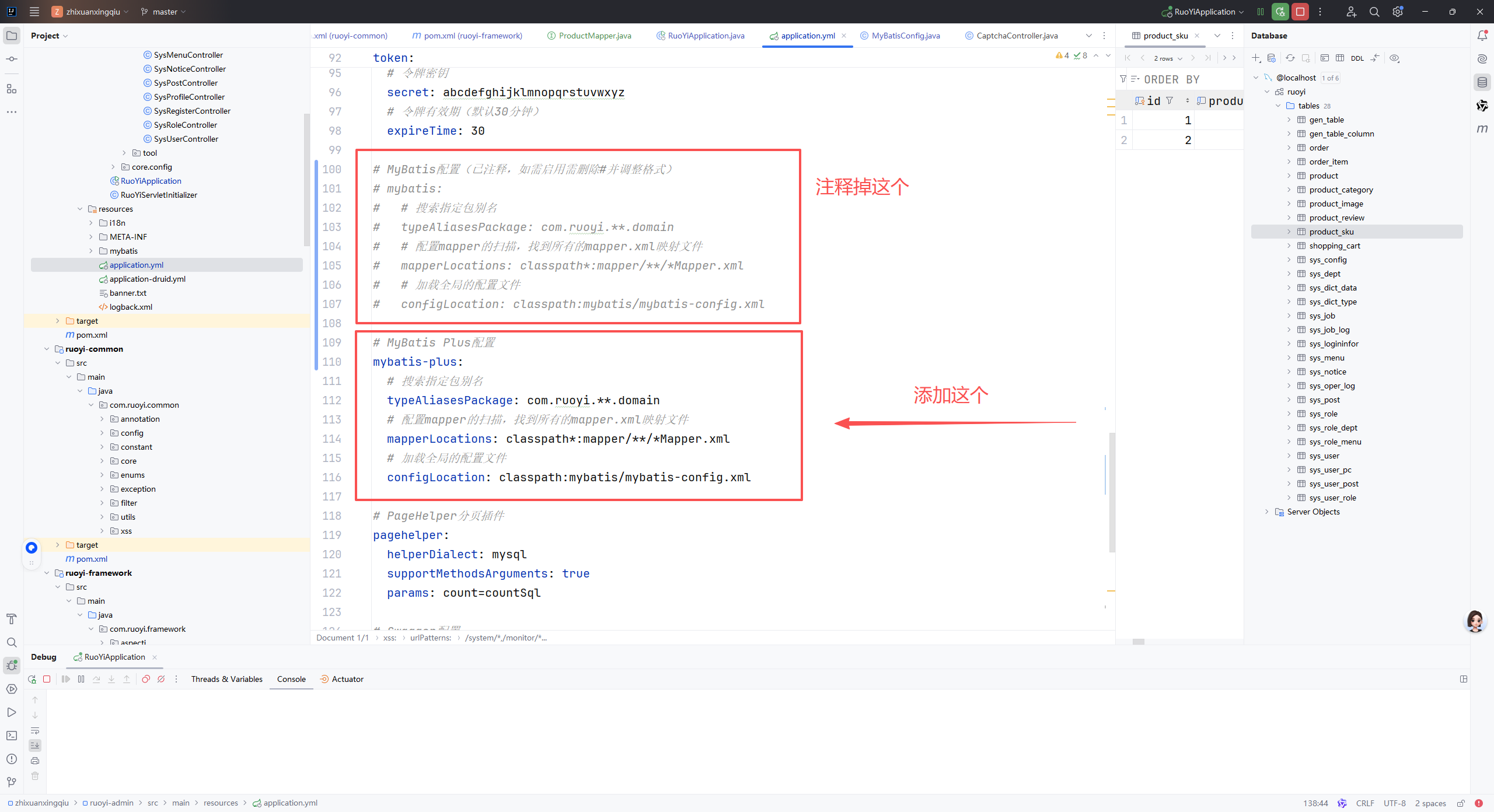
Task: Click the Rerun icon in the Debug toolbar
Action: [x=32, y=679]
